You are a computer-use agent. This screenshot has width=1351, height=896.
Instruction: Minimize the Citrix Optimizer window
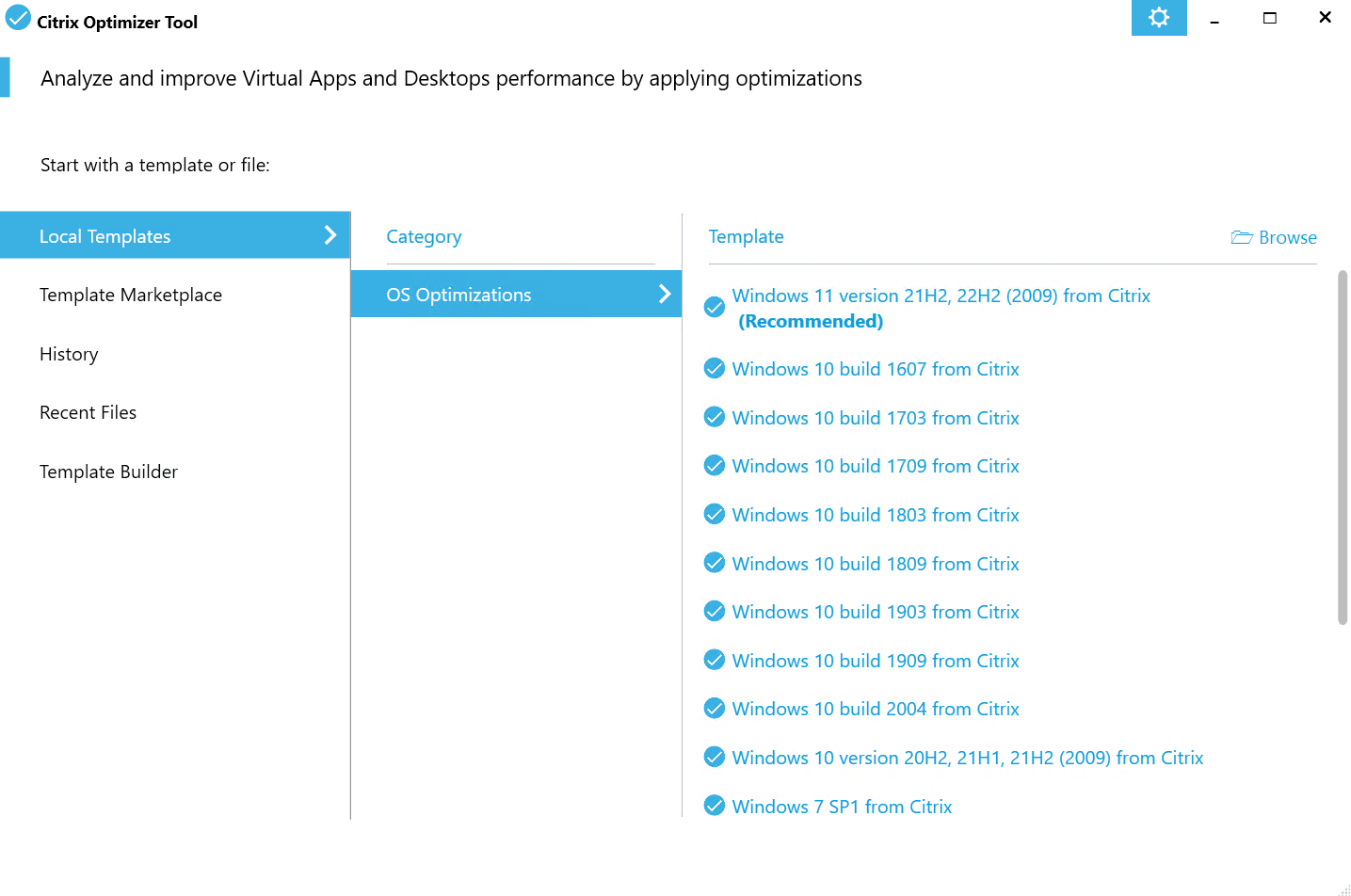click(x=1214, y=19)
